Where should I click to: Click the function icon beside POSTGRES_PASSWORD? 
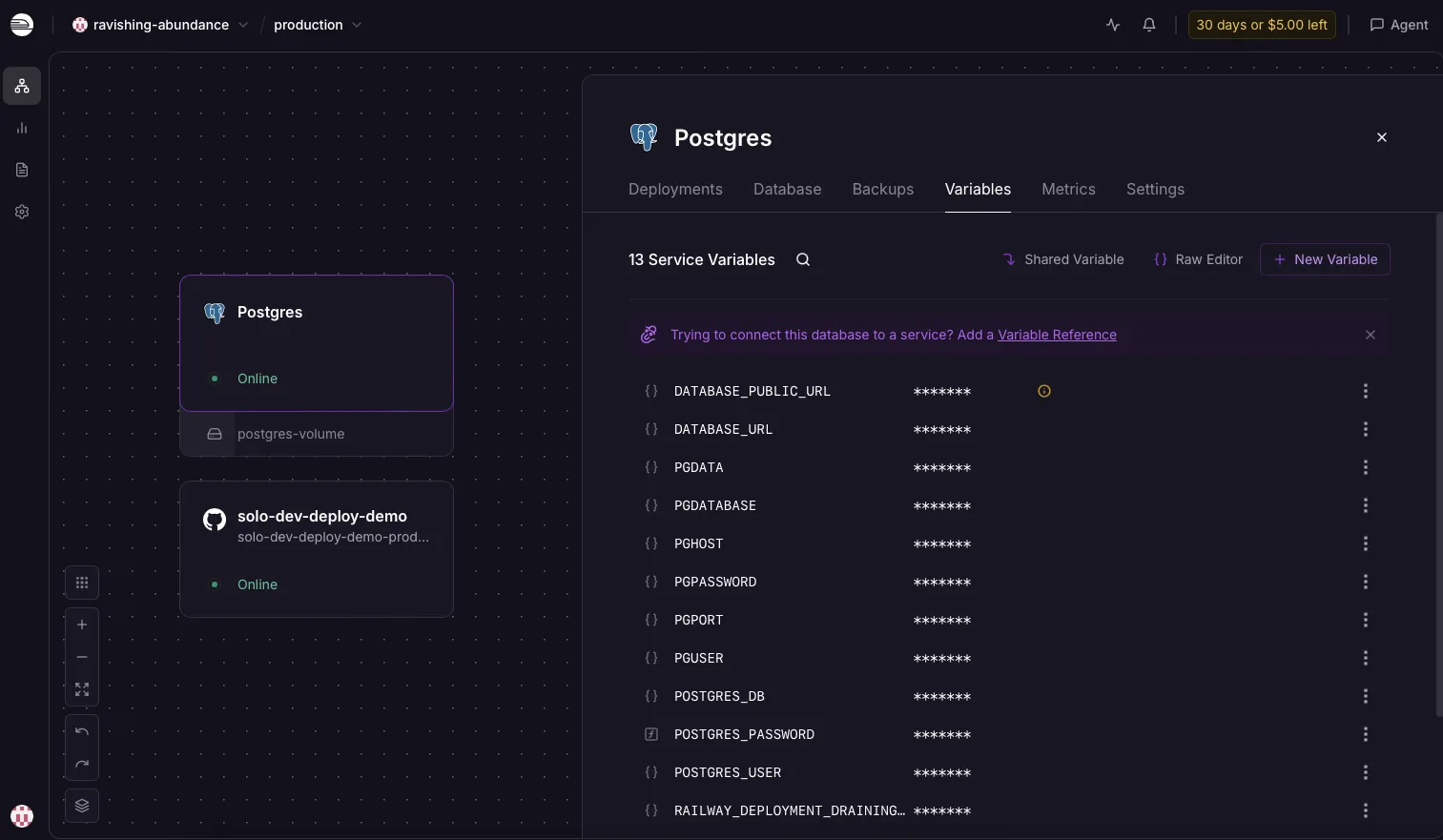651,734
